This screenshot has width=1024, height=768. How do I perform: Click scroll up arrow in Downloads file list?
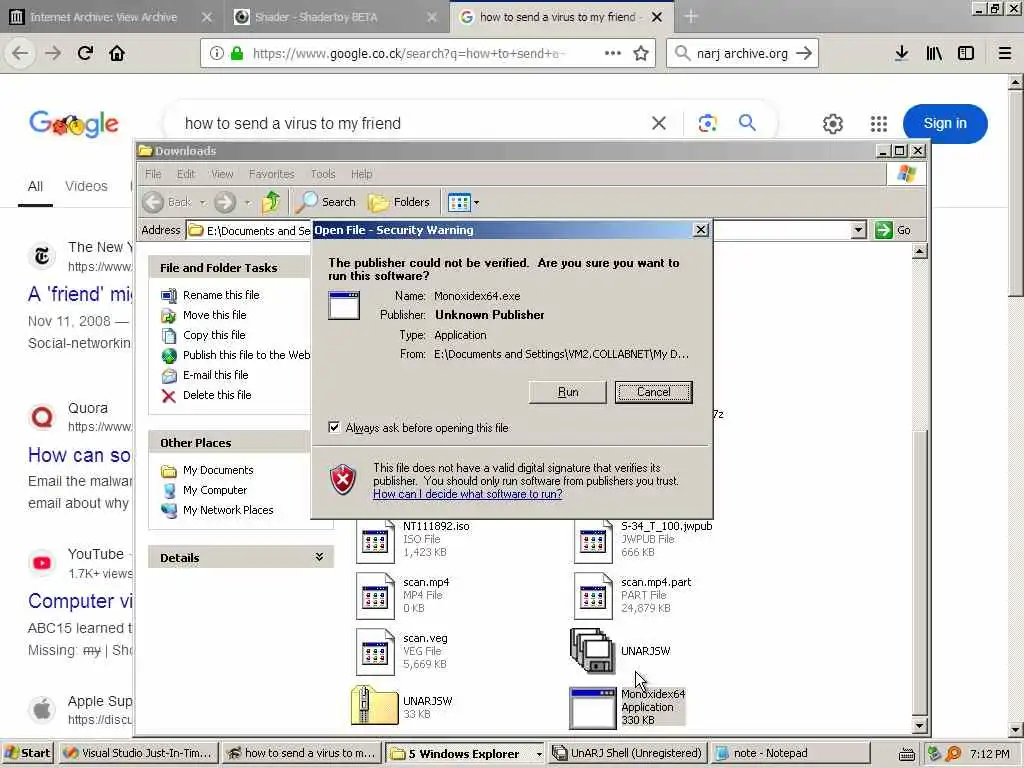point(920,251)
